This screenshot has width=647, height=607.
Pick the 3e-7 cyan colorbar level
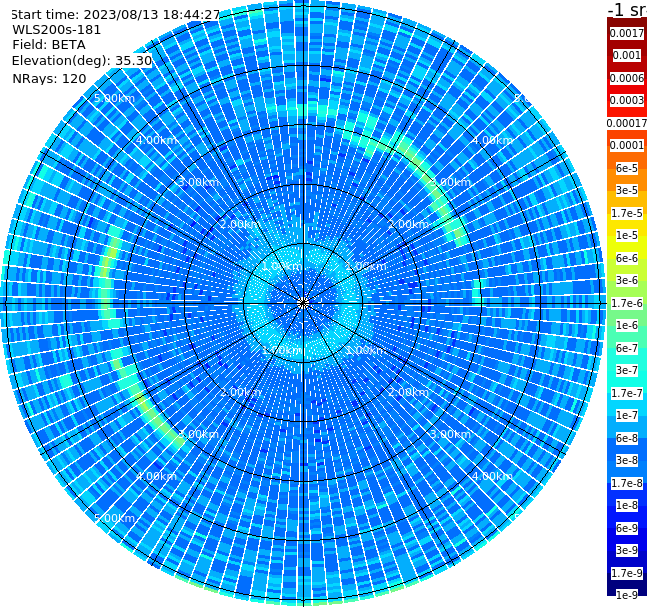(626, 370)
